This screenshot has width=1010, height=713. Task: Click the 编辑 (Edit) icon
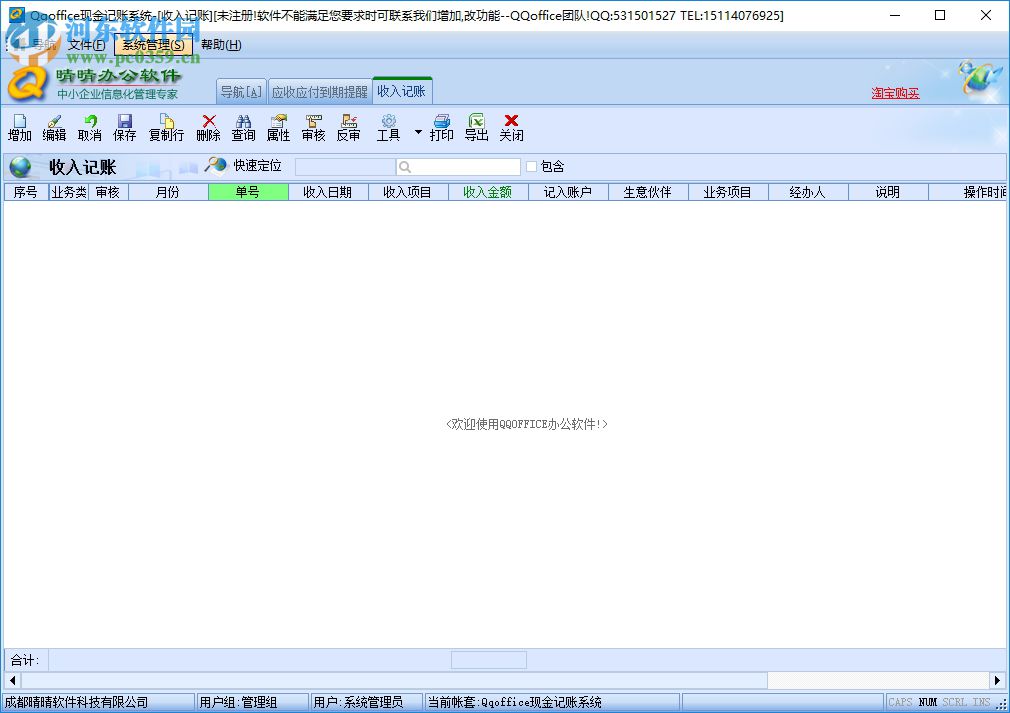[x=54, y=127]
